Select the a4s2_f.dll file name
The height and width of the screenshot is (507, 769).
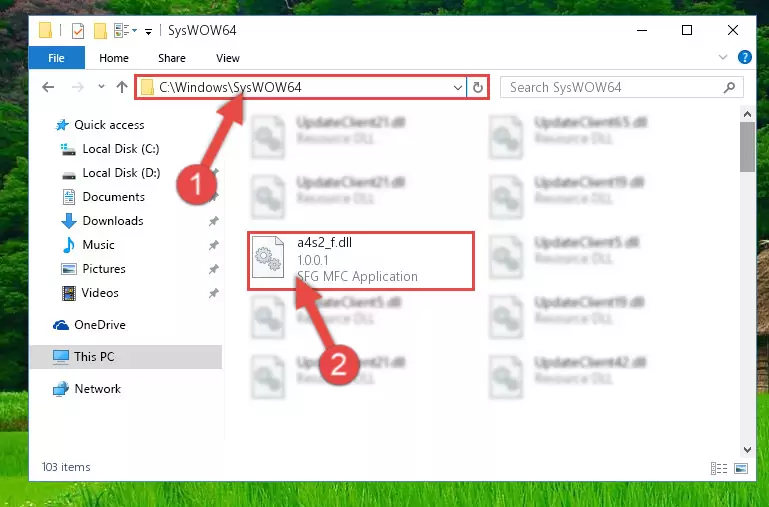pyautogui.click(x=324, y=243)
